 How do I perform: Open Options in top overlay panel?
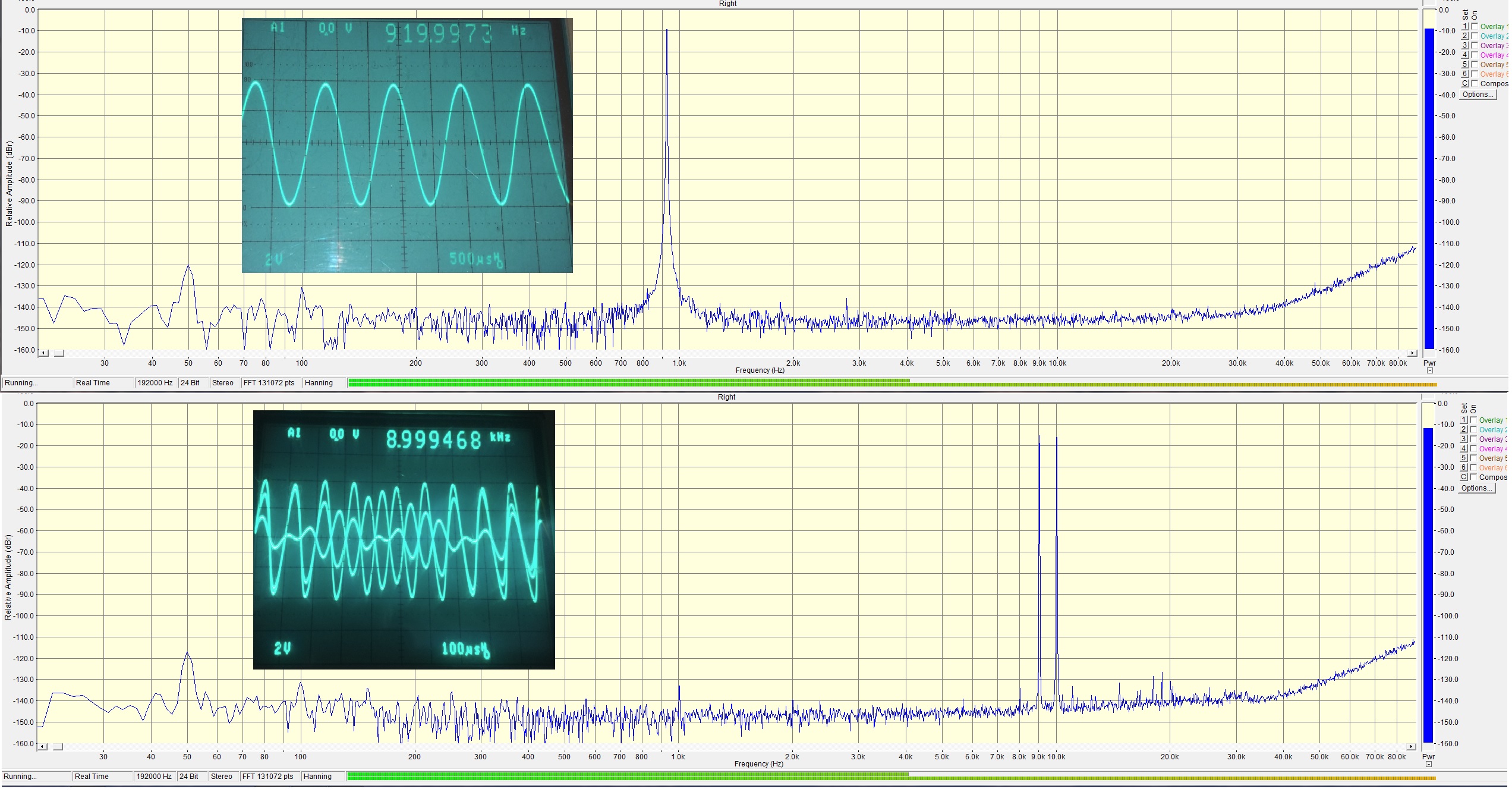1478,95
